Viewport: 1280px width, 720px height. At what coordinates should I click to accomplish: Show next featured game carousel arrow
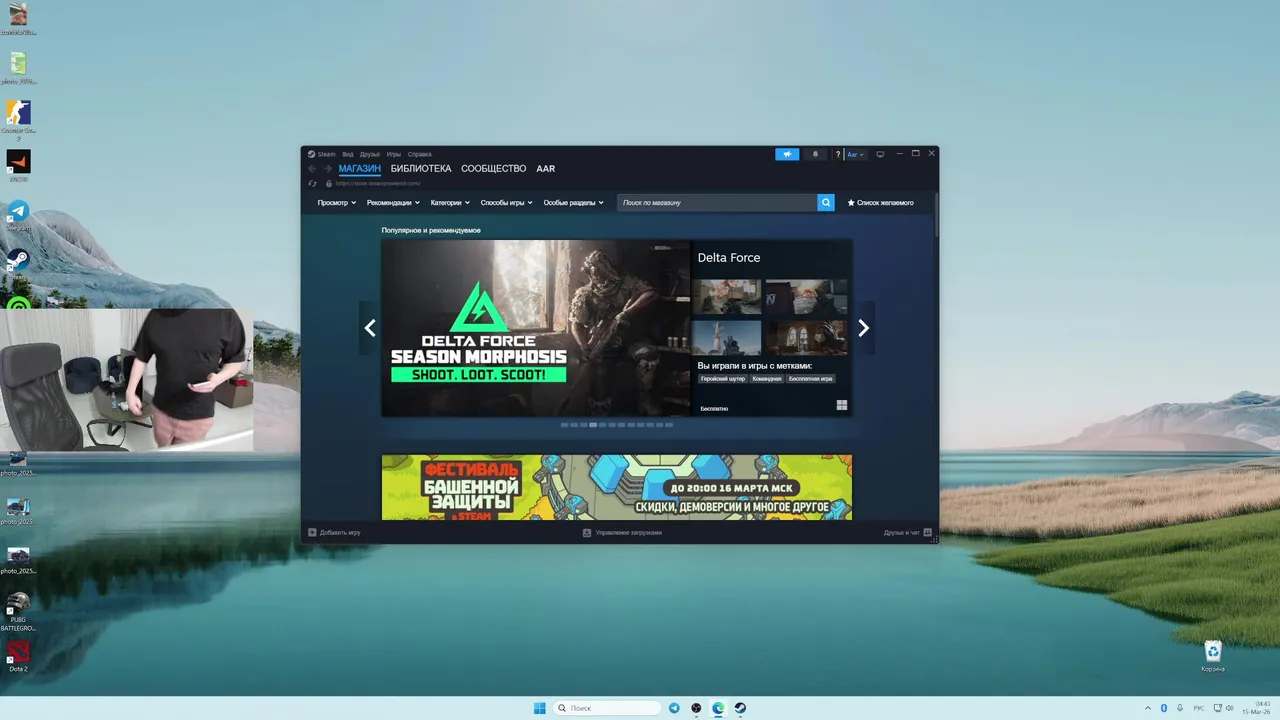[864, 328]
